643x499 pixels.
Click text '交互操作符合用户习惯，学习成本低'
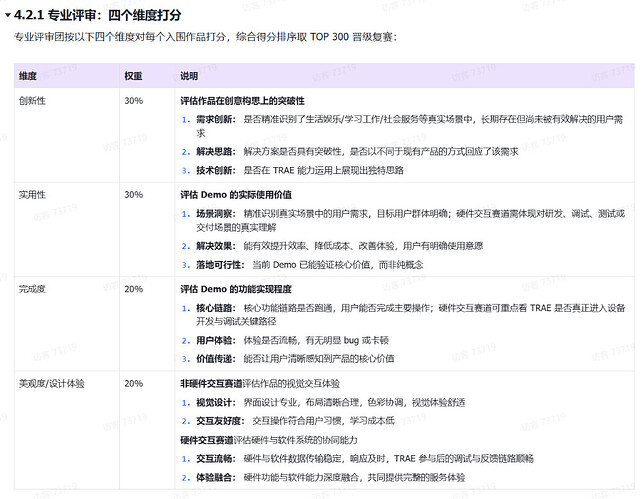324,421
